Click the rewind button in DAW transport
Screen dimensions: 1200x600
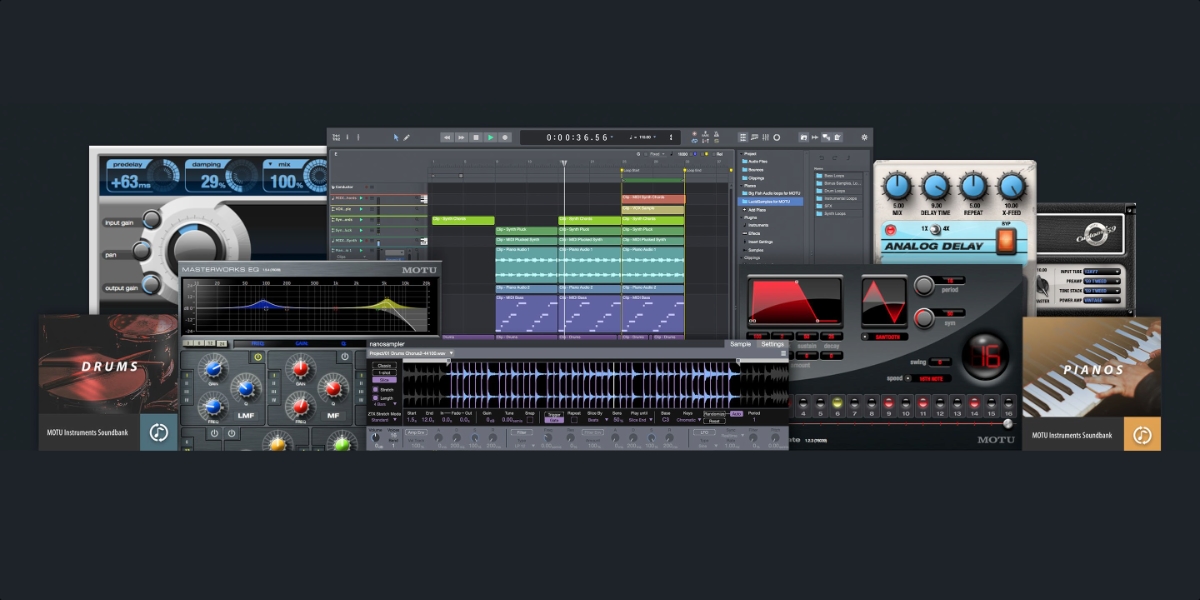(447, 137)
